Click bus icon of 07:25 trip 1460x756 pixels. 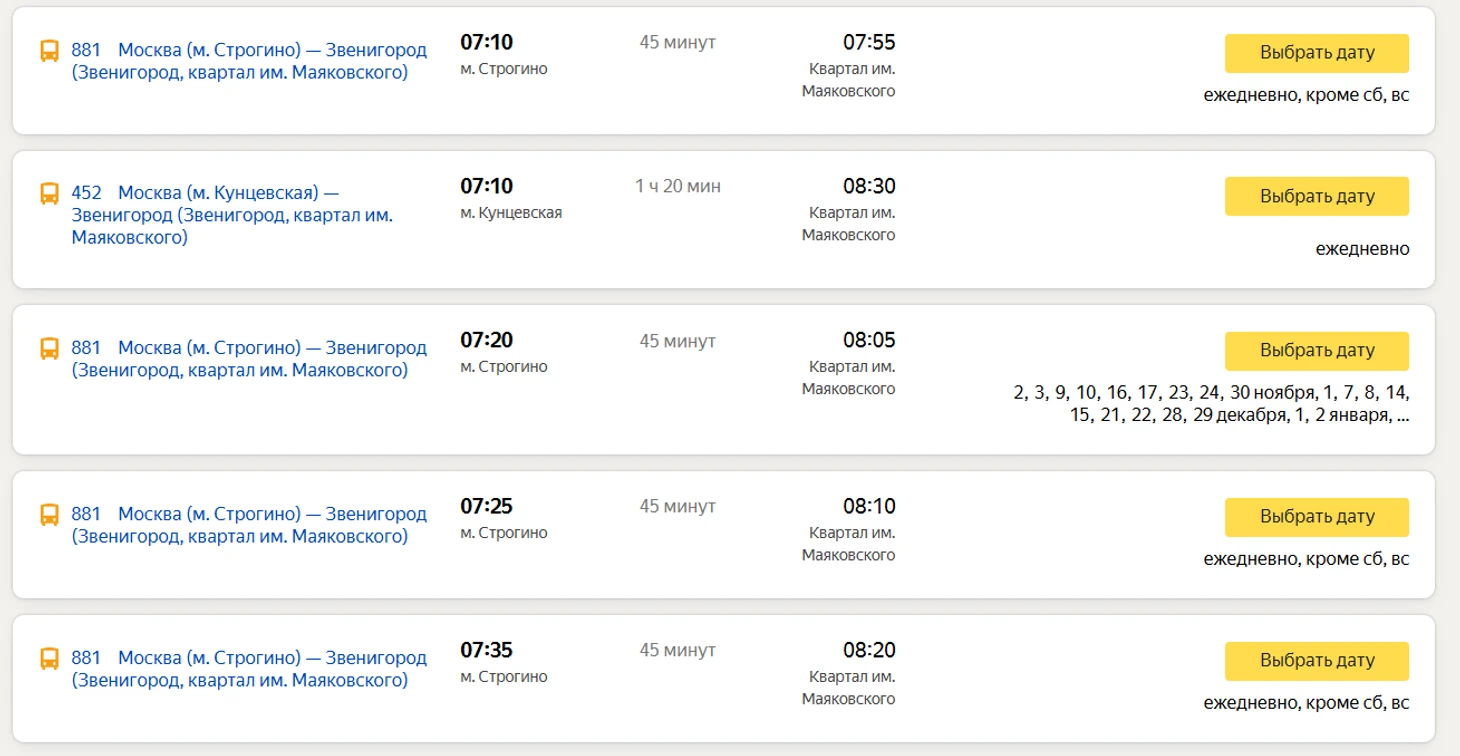[49, 515]
